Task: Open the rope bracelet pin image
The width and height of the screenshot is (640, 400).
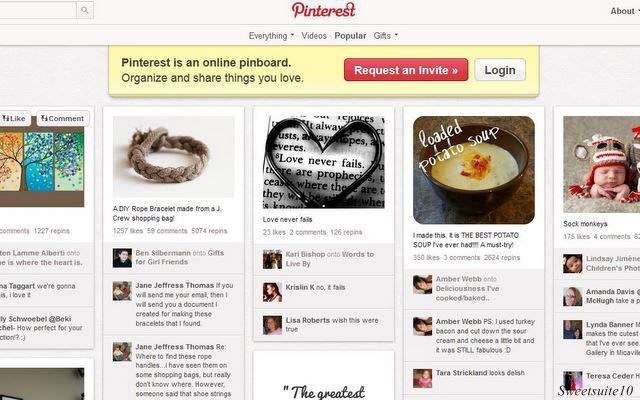Action: click(173, 157)
